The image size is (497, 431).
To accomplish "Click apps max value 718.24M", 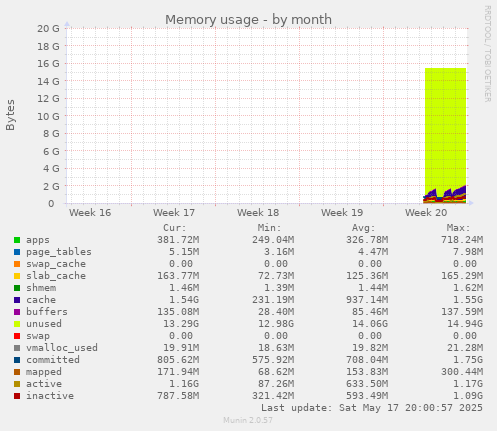I will pos(462,240).
